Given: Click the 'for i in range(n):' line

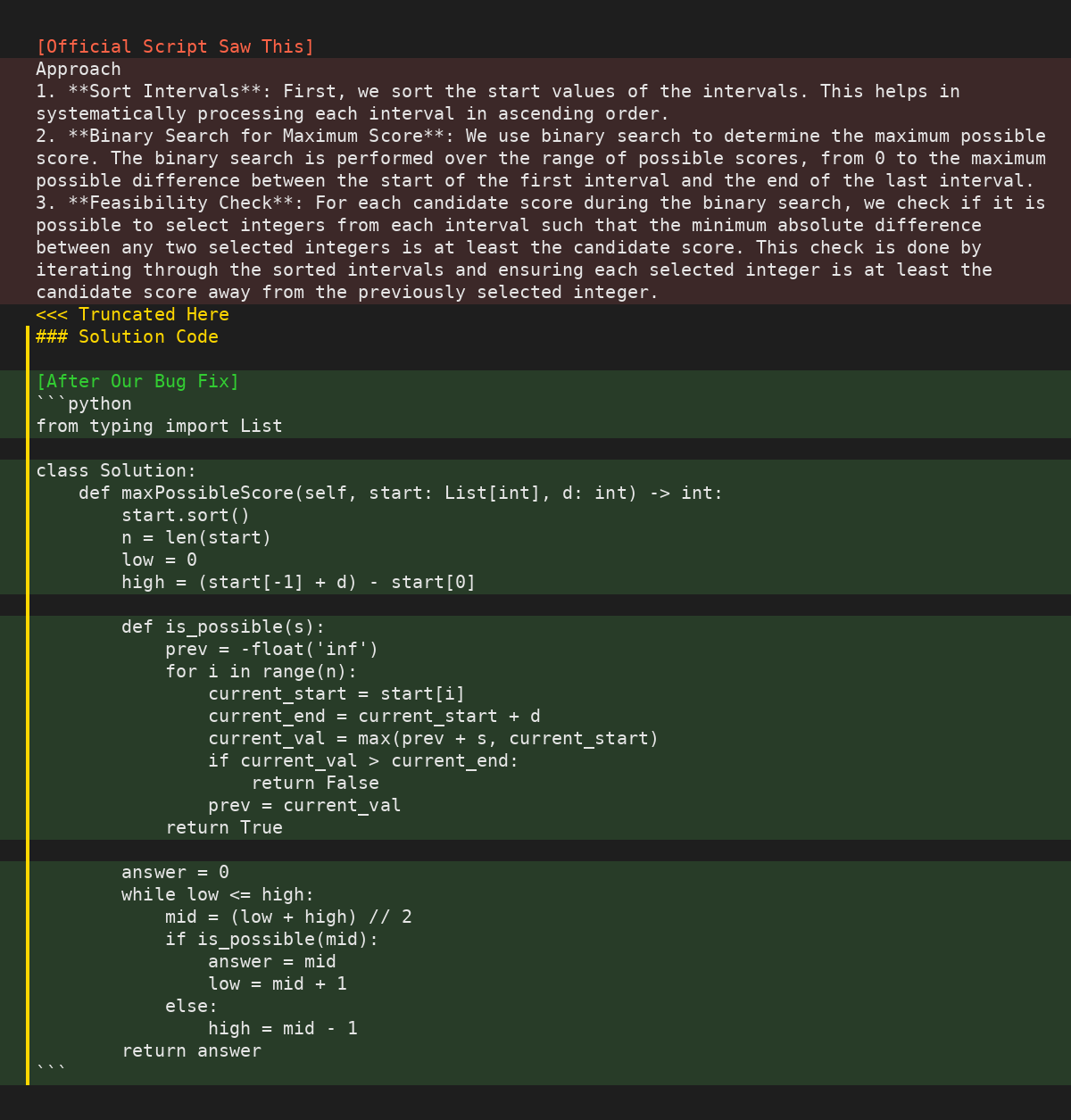Looking at the screenshot, I should point(262,672).
